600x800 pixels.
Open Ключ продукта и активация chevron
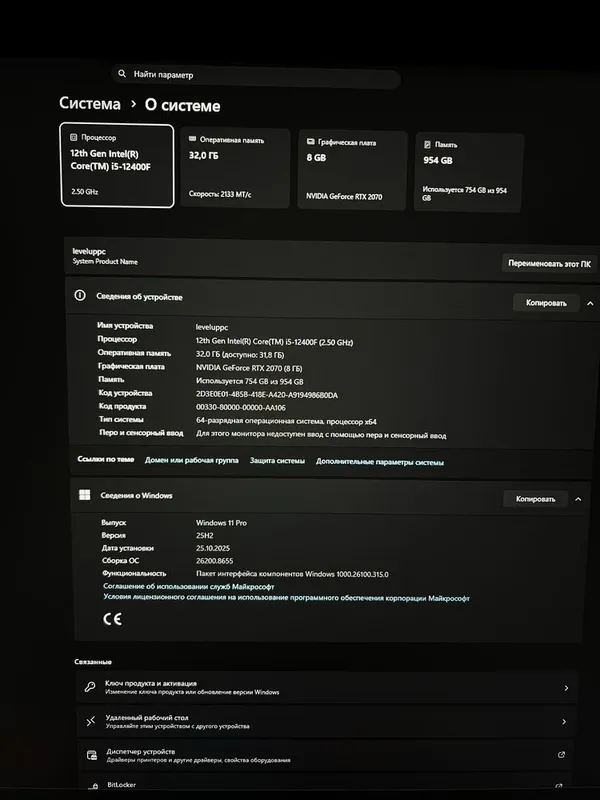click(x=566, y=688)
